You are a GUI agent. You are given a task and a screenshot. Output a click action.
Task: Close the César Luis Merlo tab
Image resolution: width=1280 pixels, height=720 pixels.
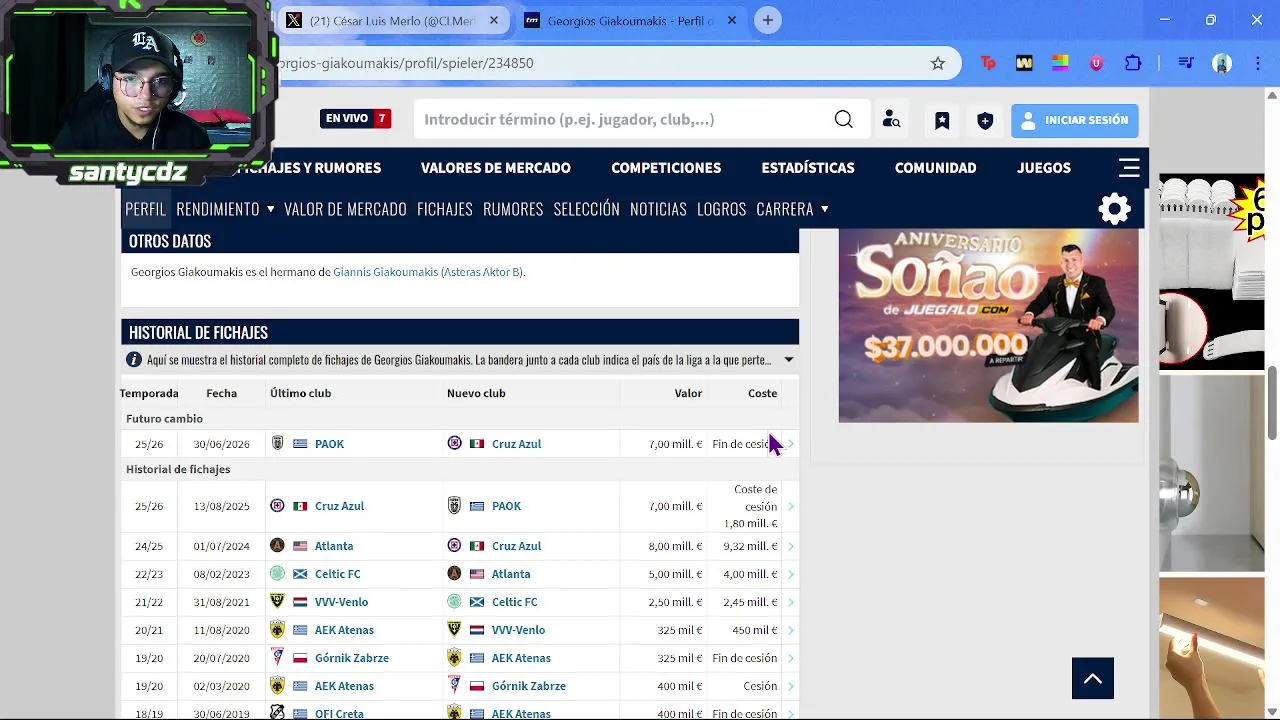(x=494, y=20)
